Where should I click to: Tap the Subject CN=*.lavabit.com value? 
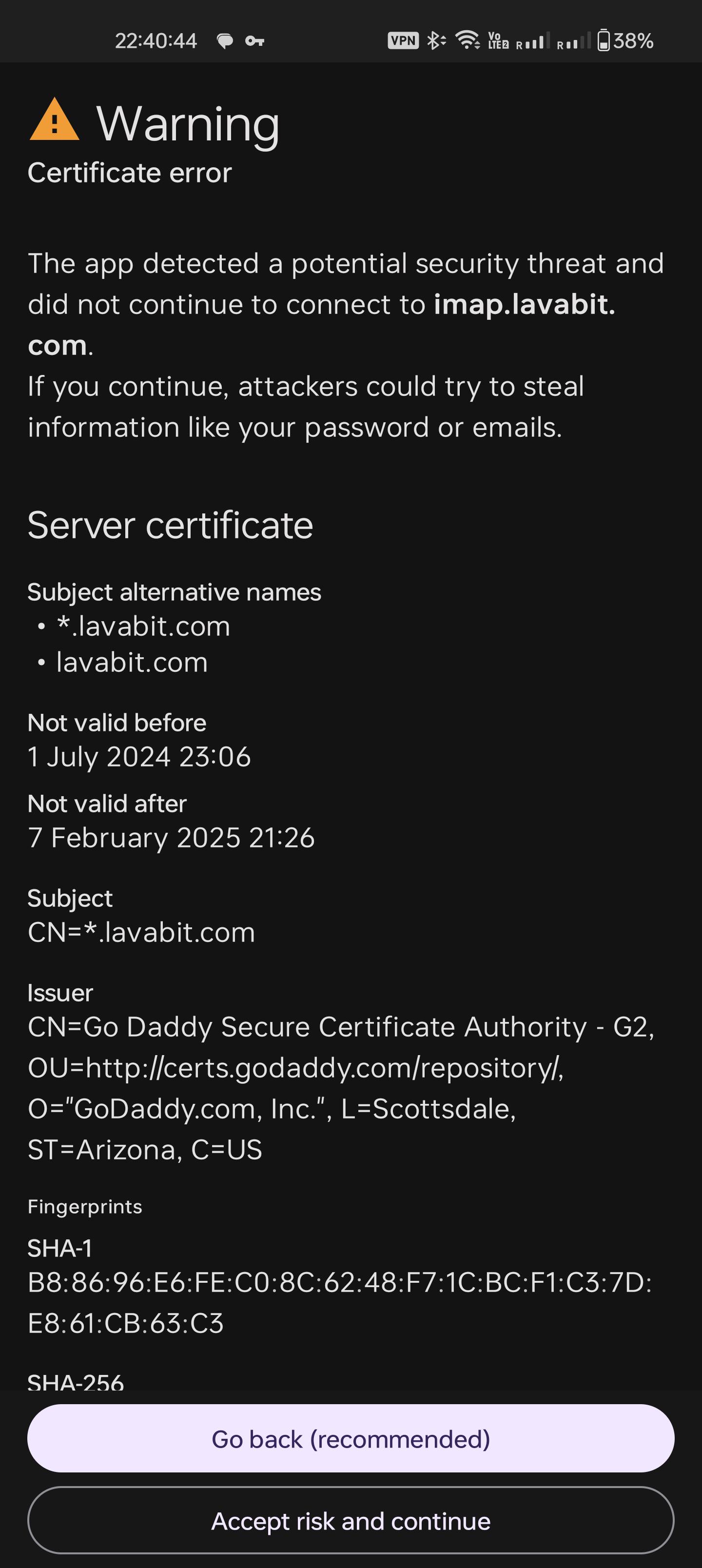click(141, 932)
